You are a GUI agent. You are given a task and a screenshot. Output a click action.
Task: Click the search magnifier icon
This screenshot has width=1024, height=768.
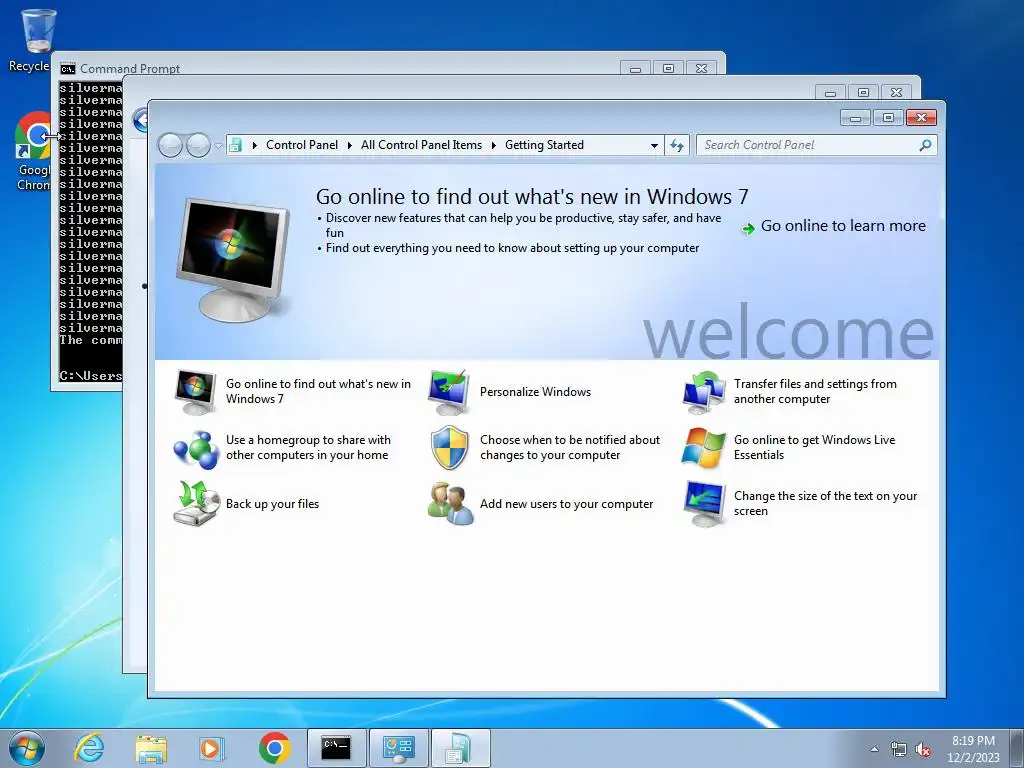925,145
